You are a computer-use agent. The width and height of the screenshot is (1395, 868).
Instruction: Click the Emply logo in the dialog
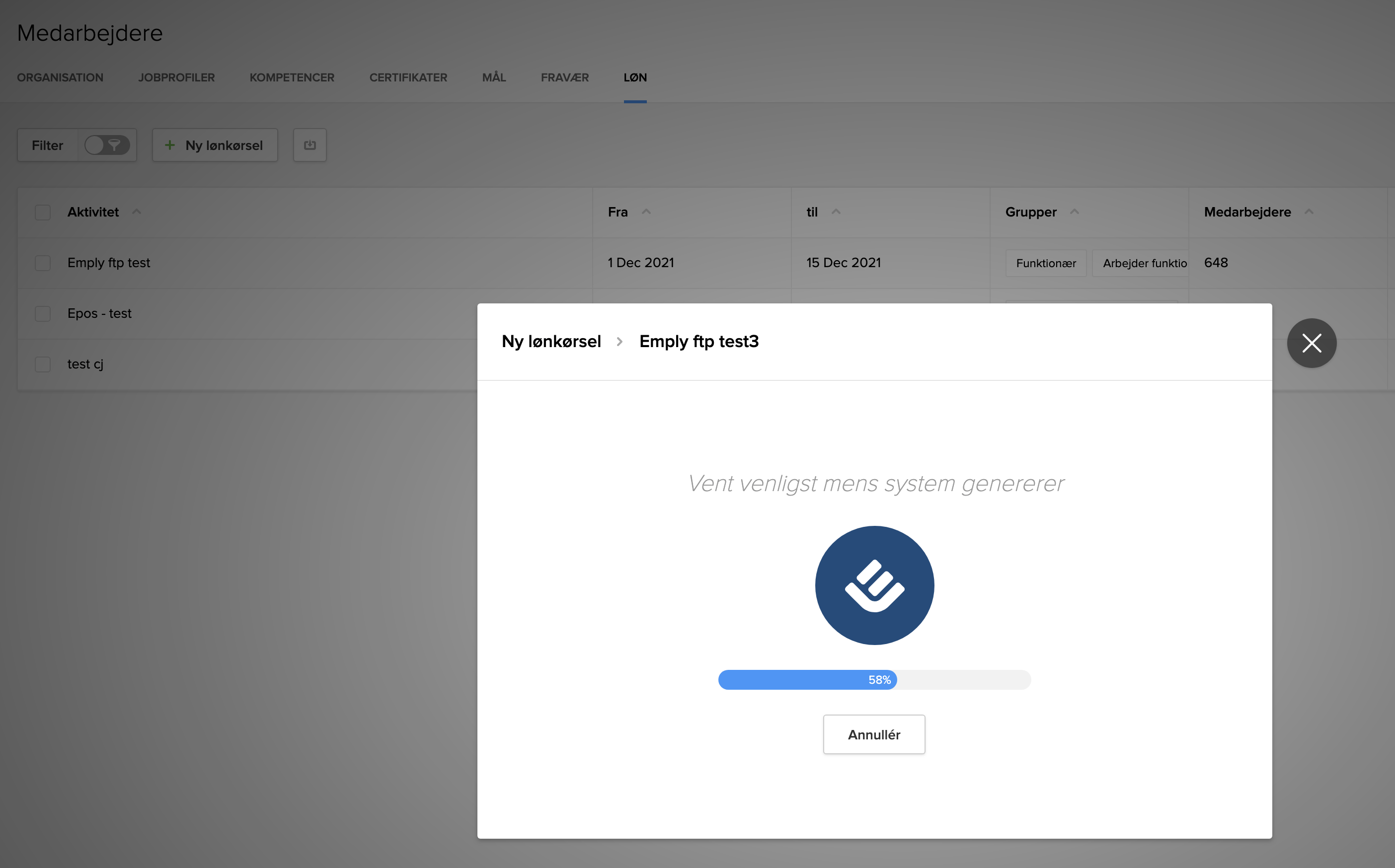[x=874, y=585]
